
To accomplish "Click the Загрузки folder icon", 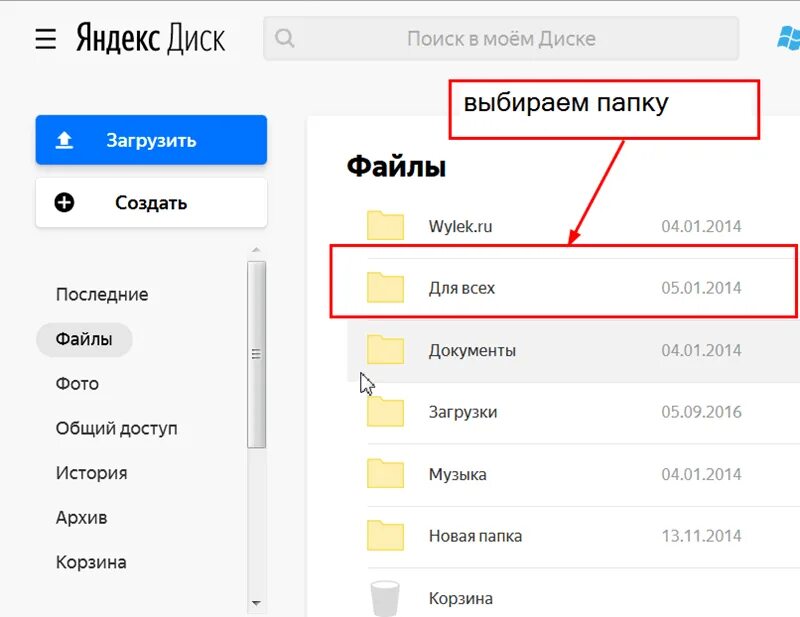I will click(385, 412).
